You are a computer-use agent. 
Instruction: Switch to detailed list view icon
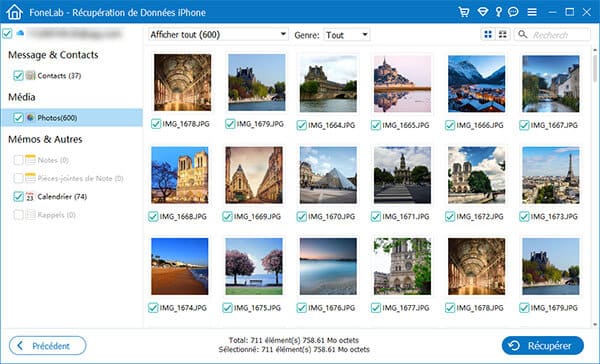click(x=502, y=35)
